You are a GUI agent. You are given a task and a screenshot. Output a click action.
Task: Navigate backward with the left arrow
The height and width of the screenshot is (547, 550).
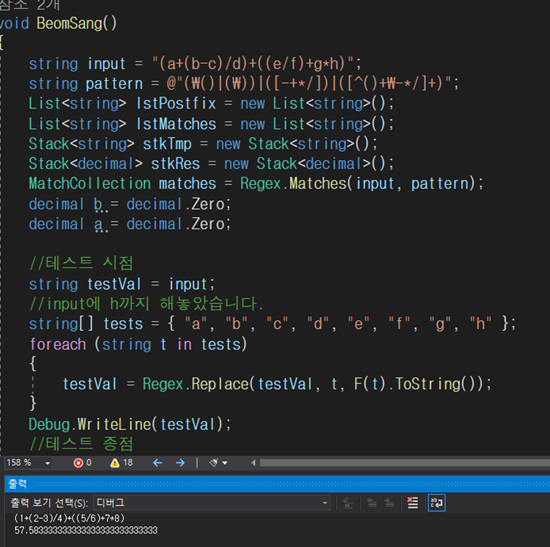157,463
